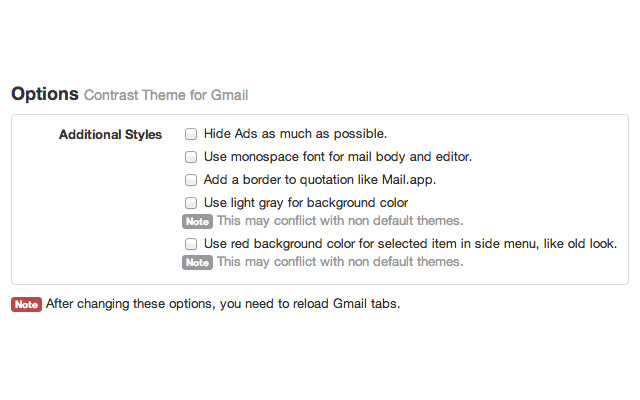640x400 pixels.
Task: Click the 'Use monospace font' label text
Action: [337, 157]
